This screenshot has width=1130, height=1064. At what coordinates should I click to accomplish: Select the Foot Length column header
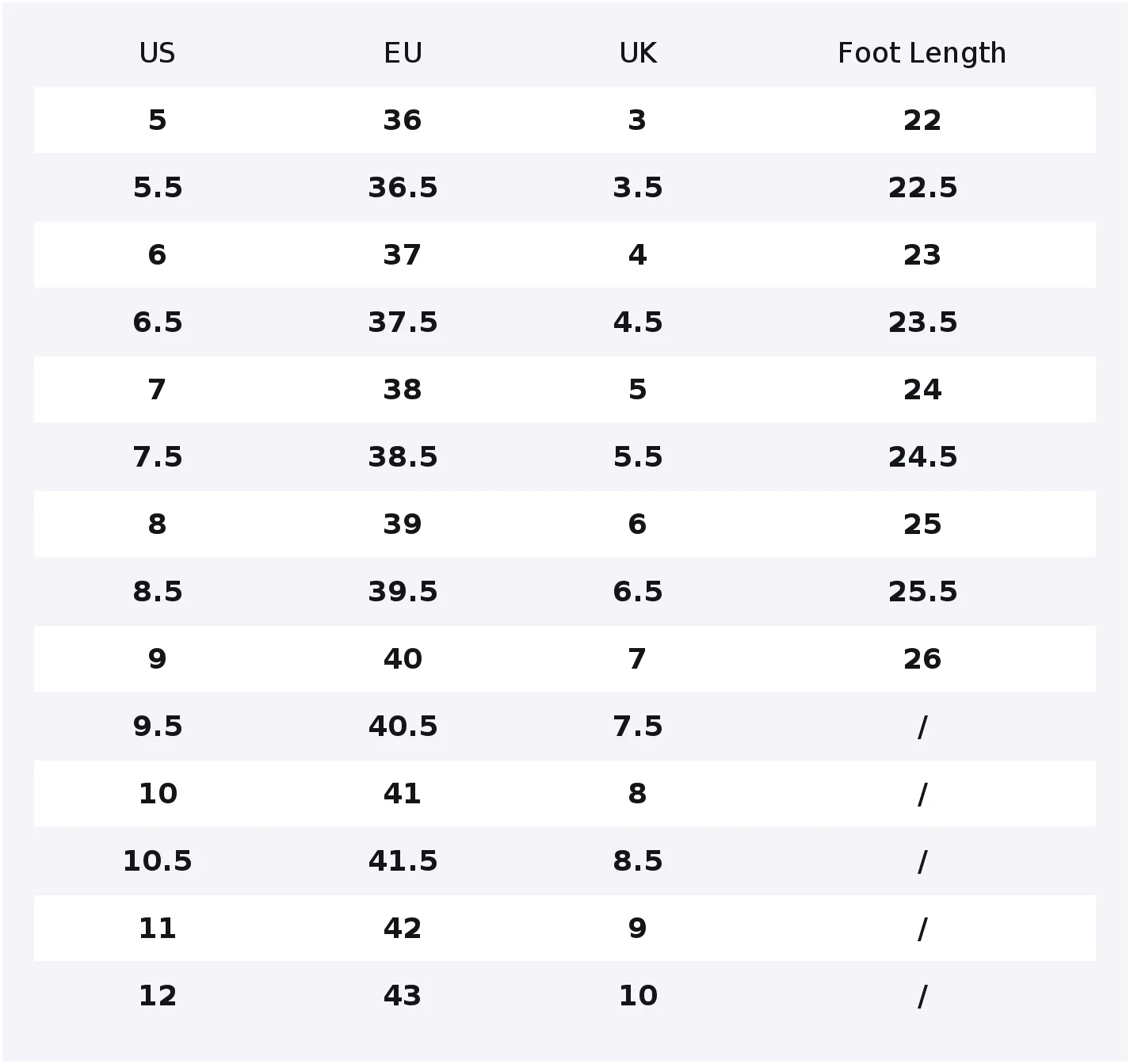coord(922,53)
